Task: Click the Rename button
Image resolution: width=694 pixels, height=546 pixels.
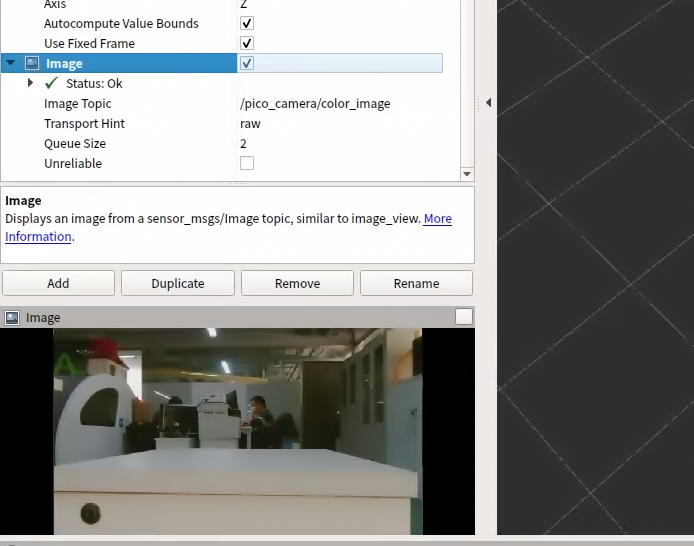Action: coord(416,283)
